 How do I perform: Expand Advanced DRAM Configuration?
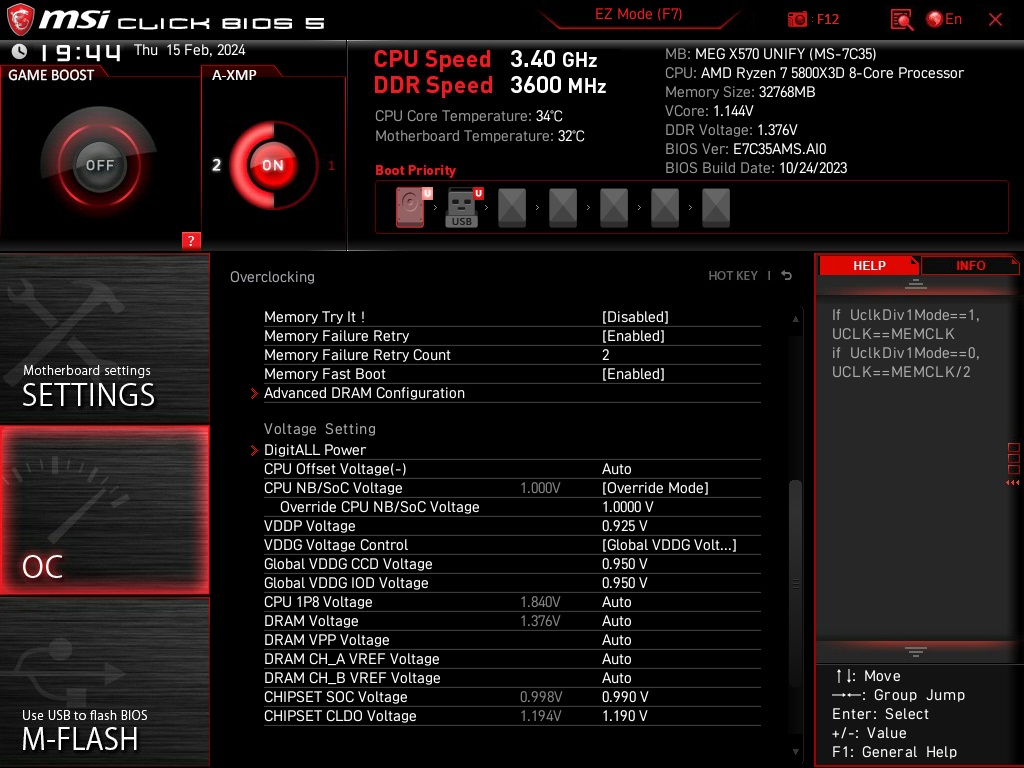pos(364,393)
